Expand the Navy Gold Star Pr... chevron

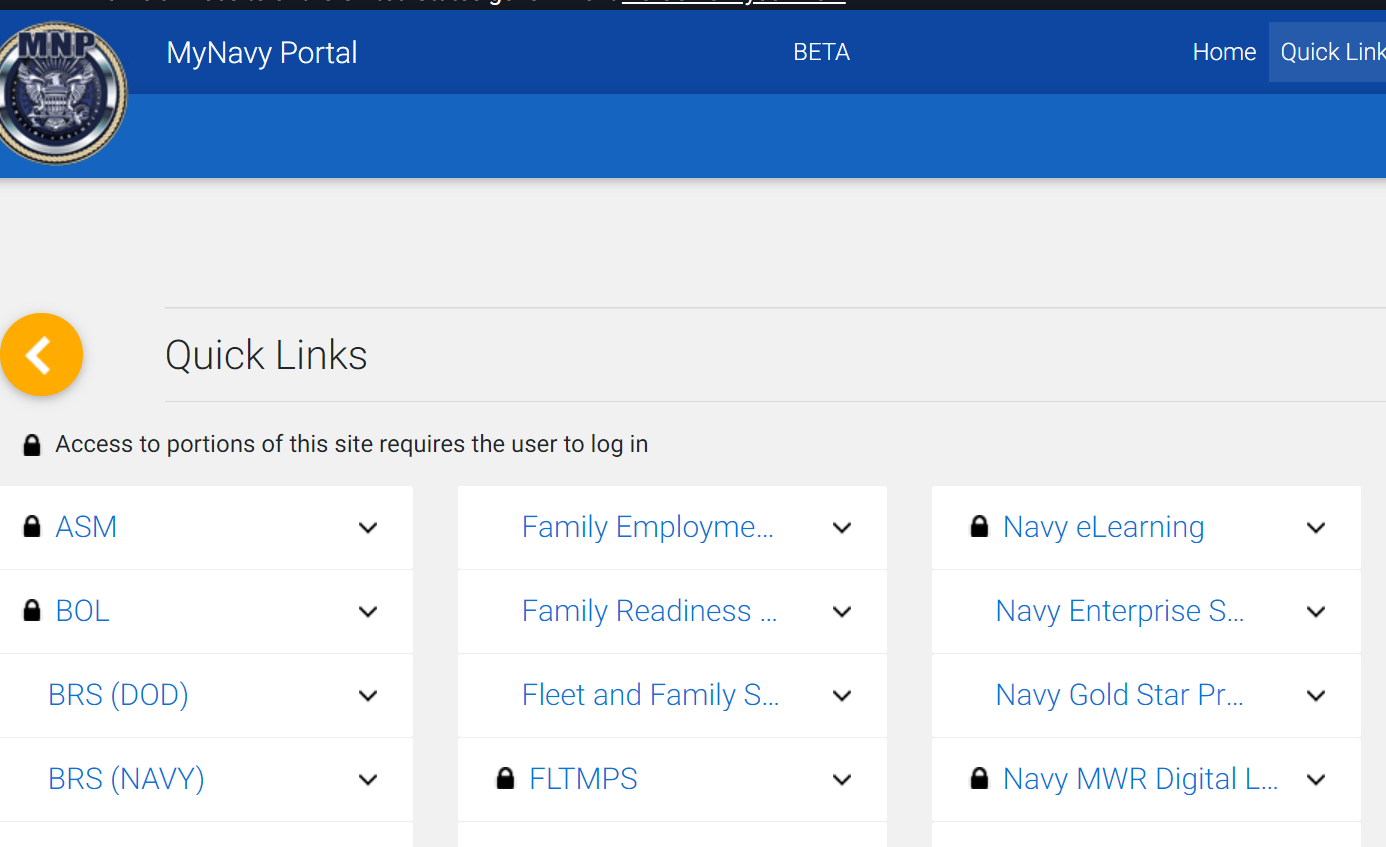1316,696
